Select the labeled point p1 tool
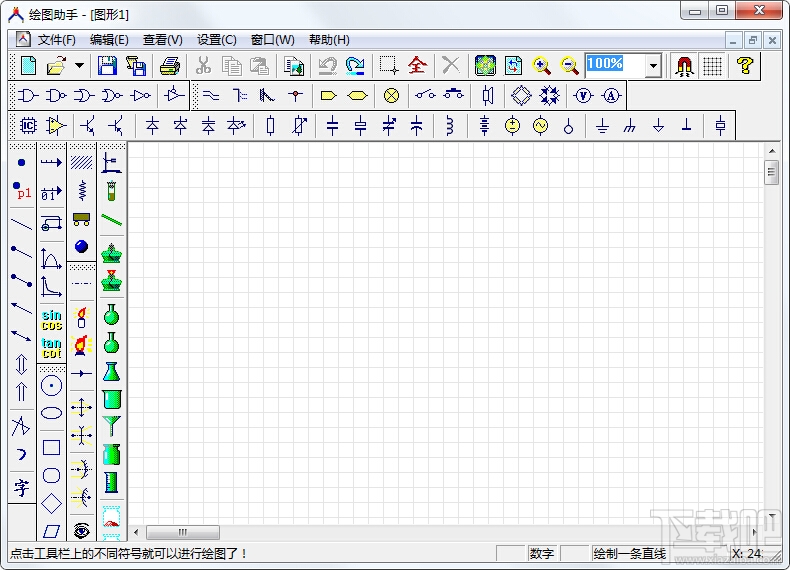Viewport: 790px width, 570px height. pyautogui.click(x=22, y=191)
